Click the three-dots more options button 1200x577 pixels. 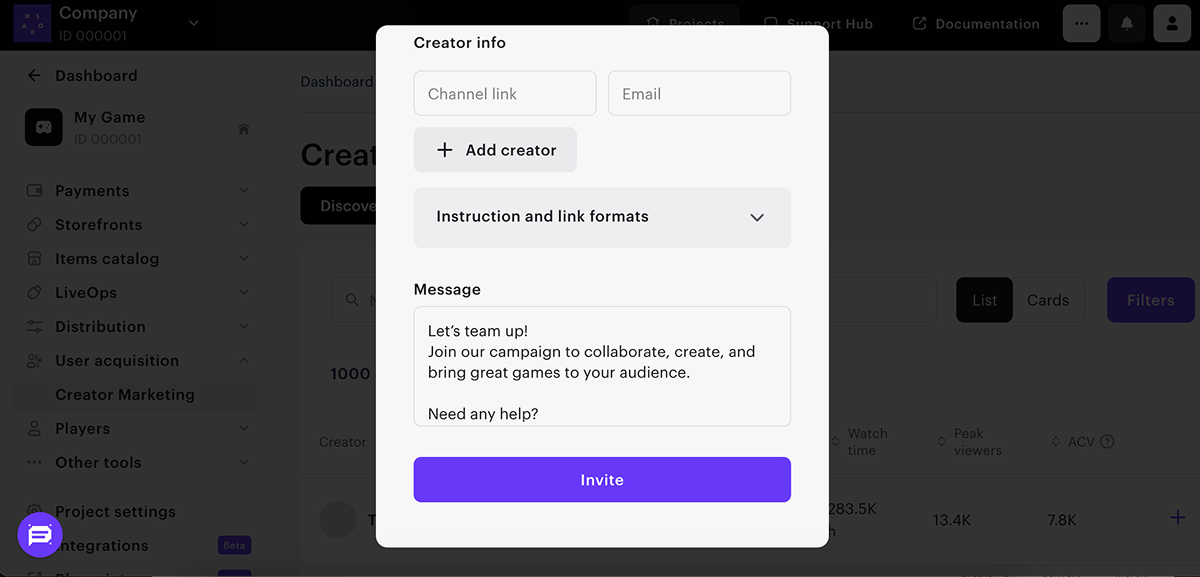coord(1082,23)
